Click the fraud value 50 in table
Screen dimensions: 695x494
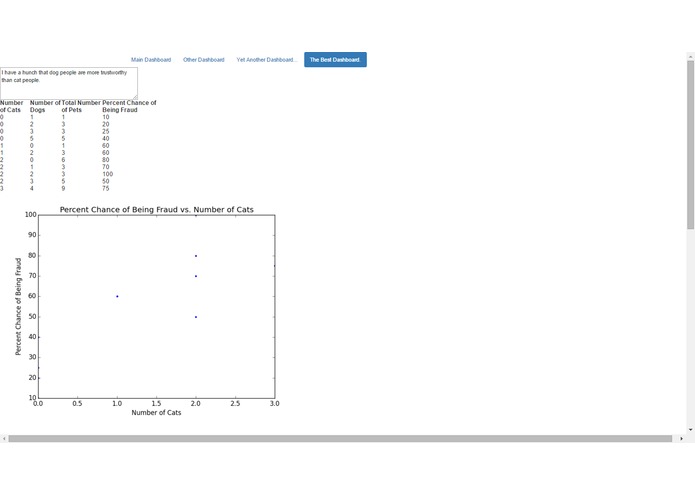pyautogui.click(x=105, y=181)
